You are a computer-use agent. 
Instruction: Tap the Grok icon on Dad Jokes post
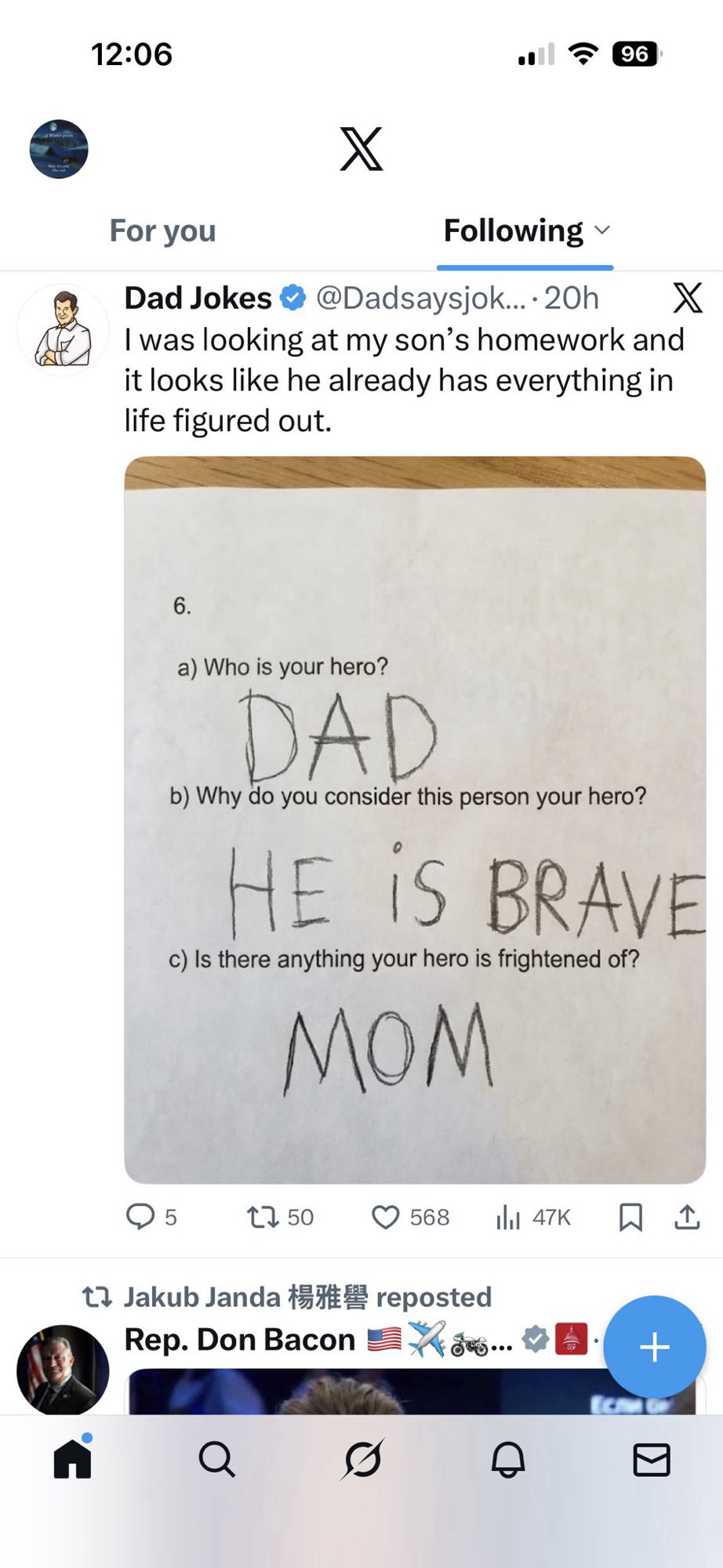coord(687,298)
